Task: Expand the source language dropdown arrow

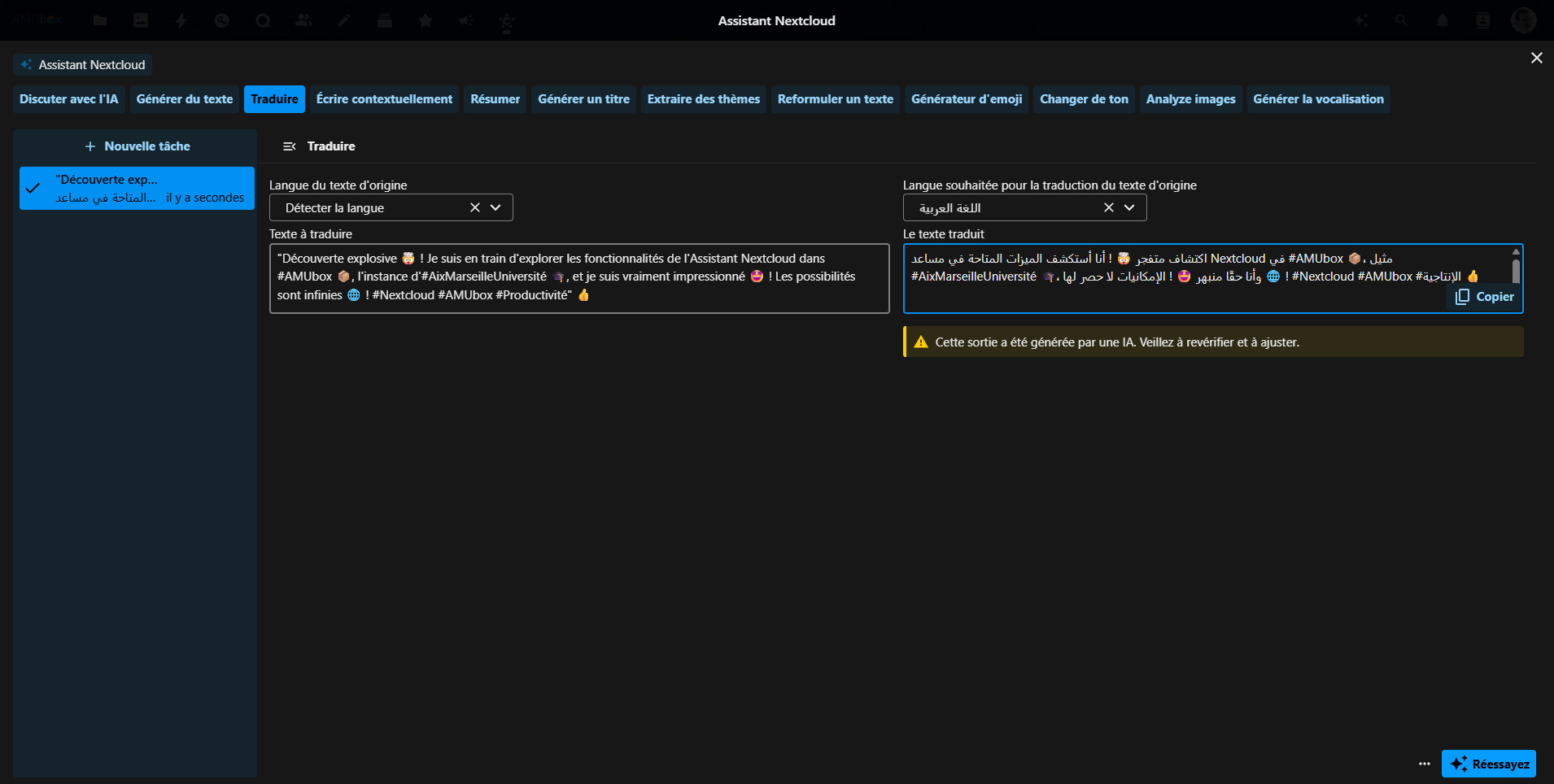Action: click(x=495, y=207)
